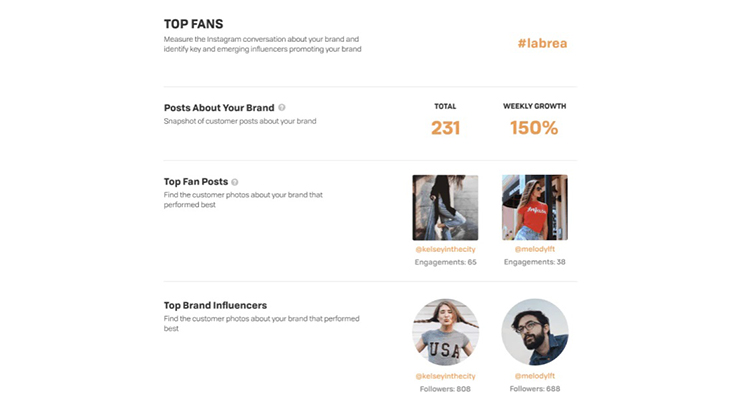
Task: Click the Top Brand Influencers heading
Action: 215,306
